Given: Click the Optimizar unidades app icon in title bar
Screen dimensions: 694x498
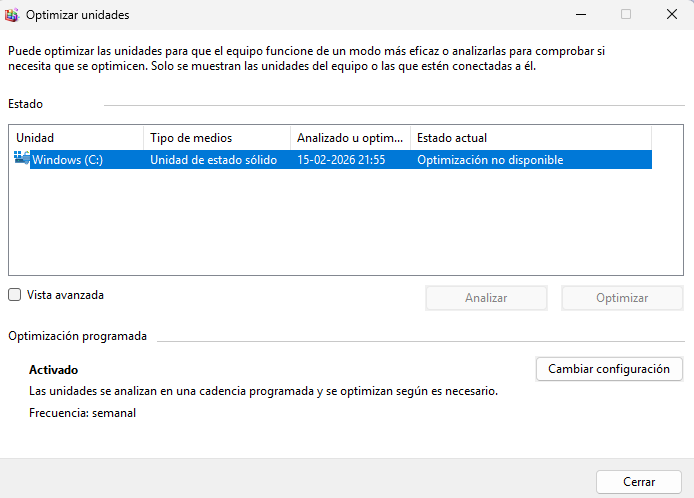Looking at the screenshot, I should [12, 15].
